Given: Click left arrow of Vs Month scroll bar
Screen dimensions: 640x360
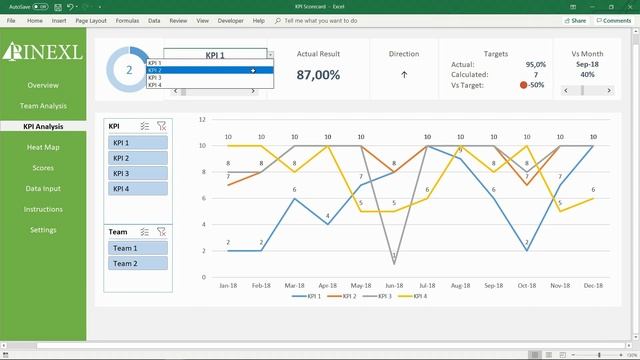Looking at the screenshot, I should 566,90.
